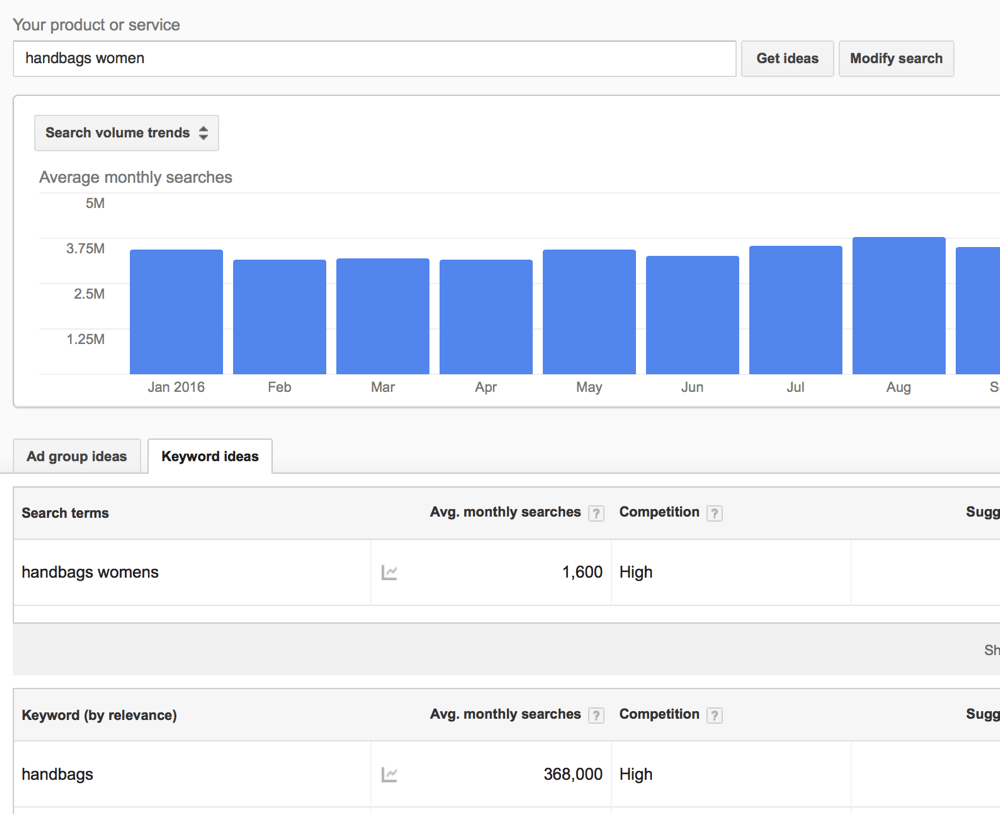Image resolution: width=1000 pixels, height=814 pixels.
Task: Click help icon beside Avg. monthly searches in Search terms table
Action: pos(596,514)
